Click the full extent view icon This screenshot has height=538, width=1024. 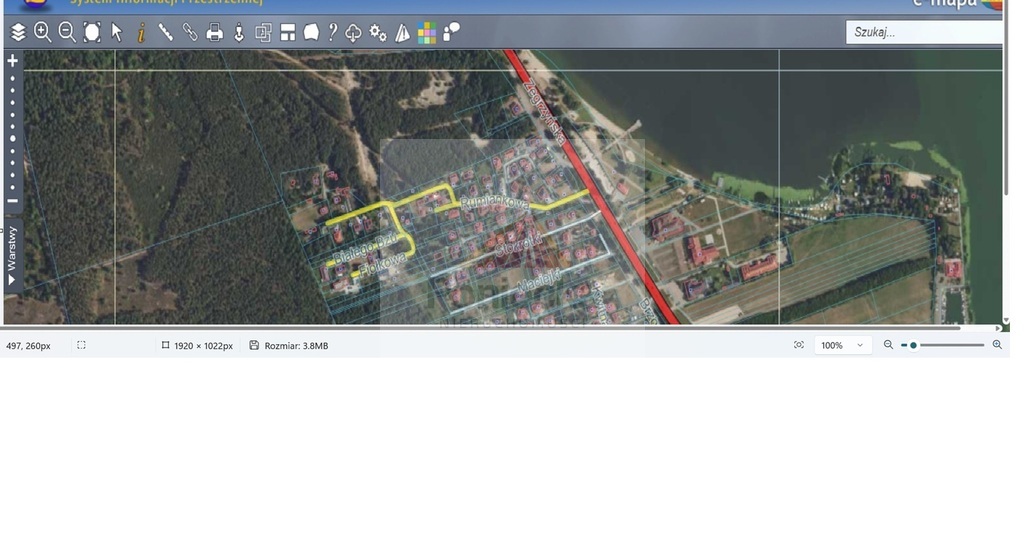pyautogui.click(x=92, y=33)
